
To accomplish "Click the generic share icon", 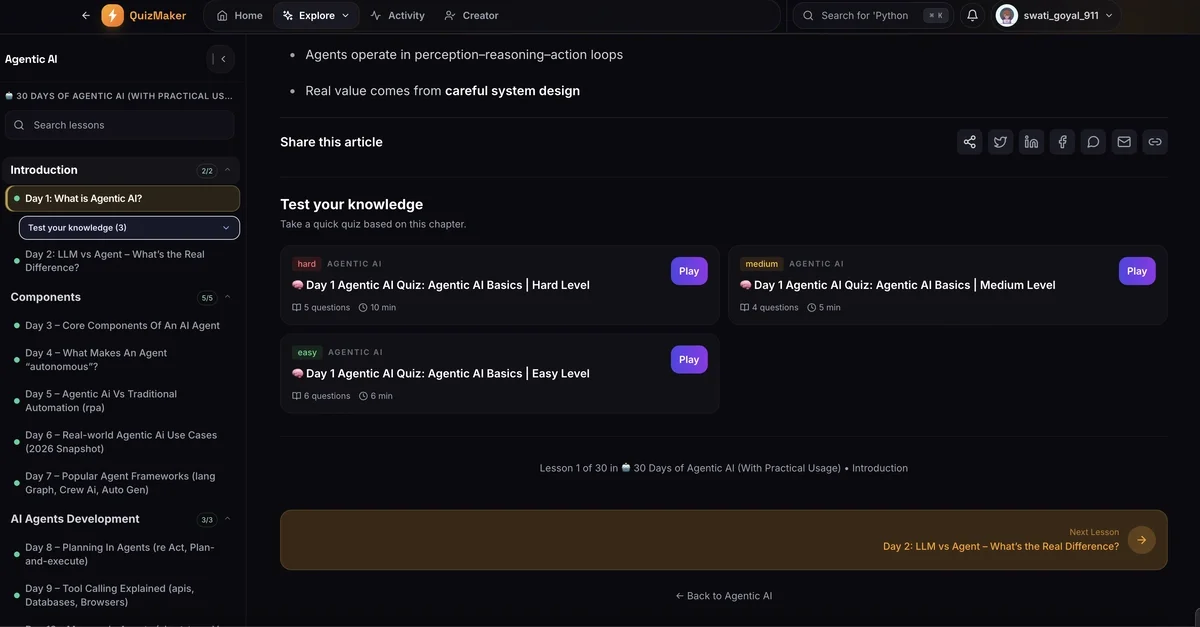I will (969, 142).
